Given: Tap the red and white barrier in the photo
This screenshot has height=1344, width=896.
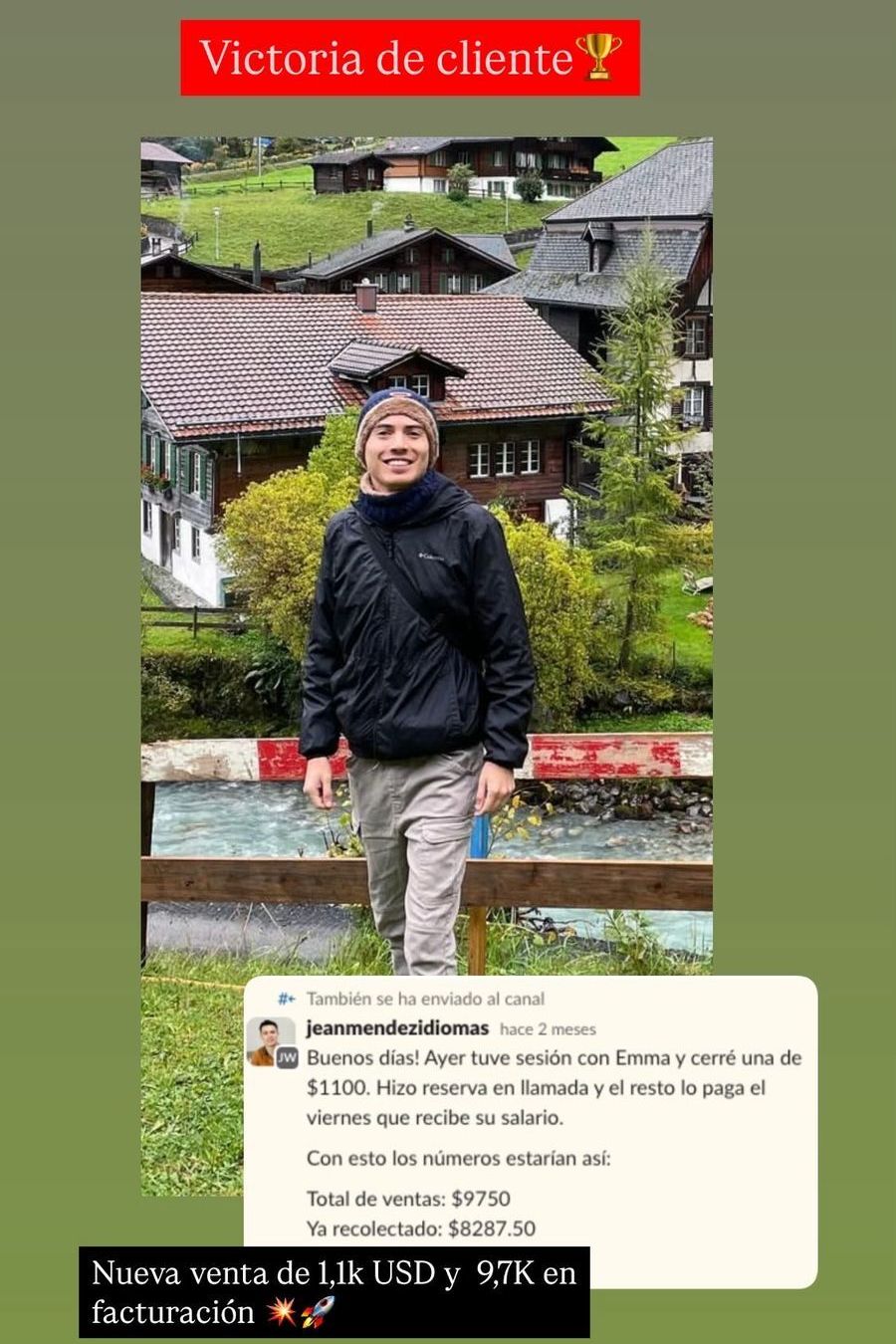Looking at the screenshot, I should (x=426, y=759).
